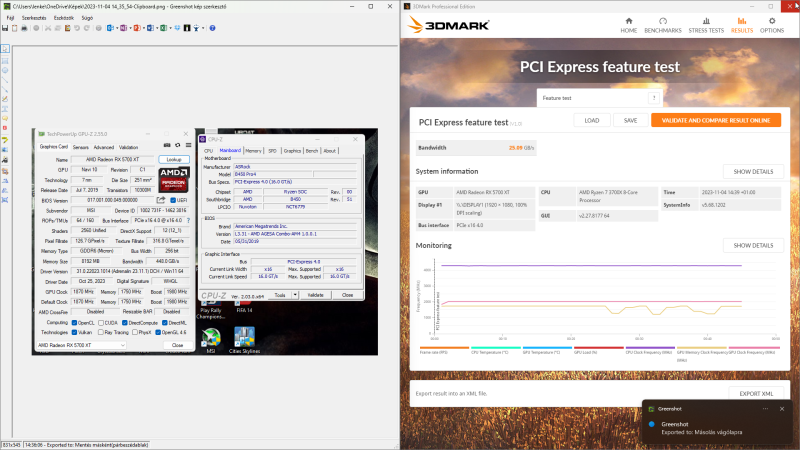The width and height of the screenshot is (800, 450).
Task: Select the crop tool in Greenshot
Action: tap(5, 172)
